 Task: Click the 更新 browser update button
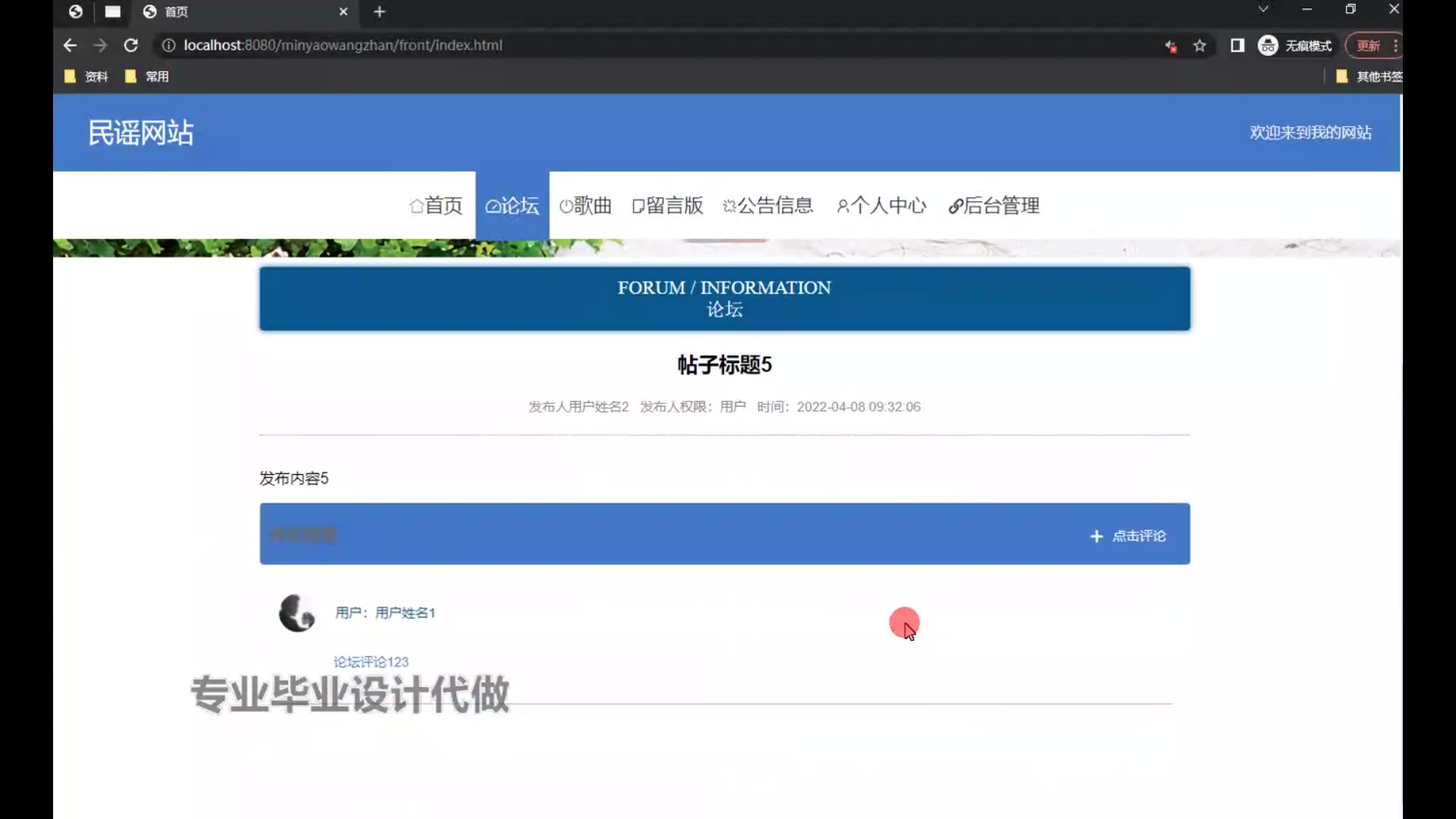[1368, 45]
